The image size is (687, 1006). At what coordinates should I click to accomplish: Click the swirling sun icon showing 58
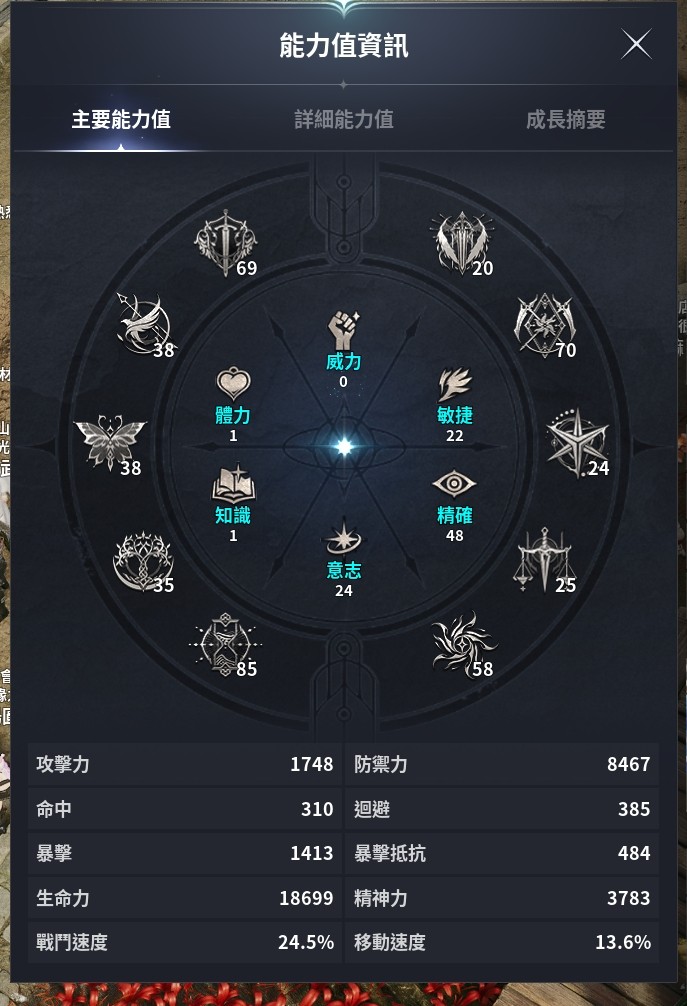tap(464, 644)
